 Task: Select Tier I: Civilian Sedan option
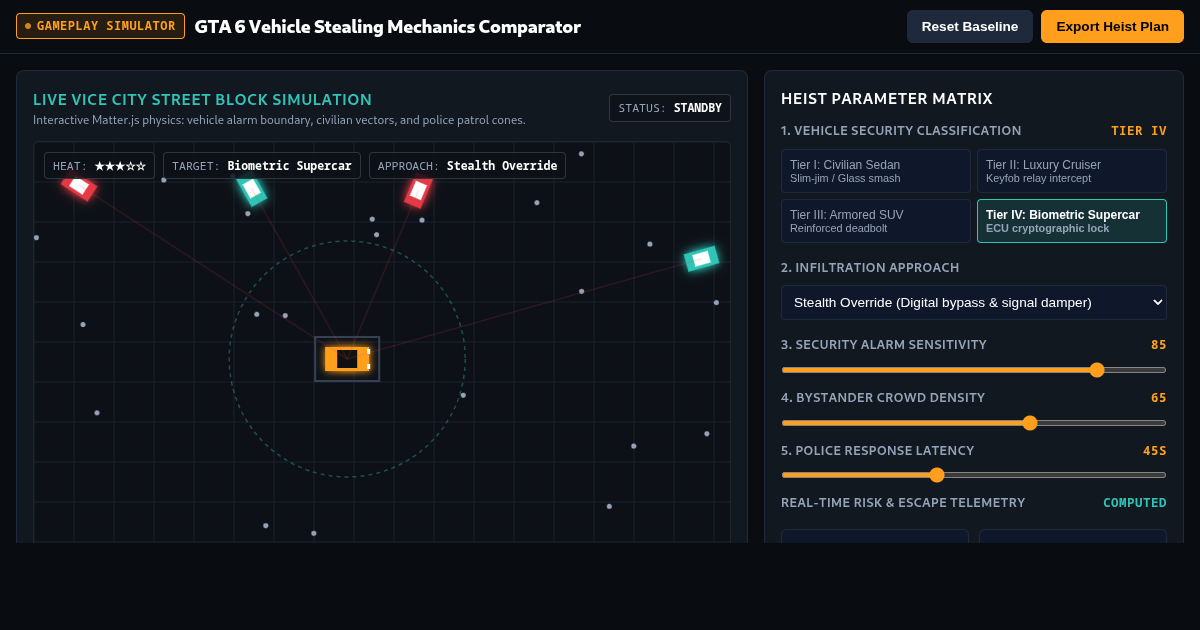875,171
